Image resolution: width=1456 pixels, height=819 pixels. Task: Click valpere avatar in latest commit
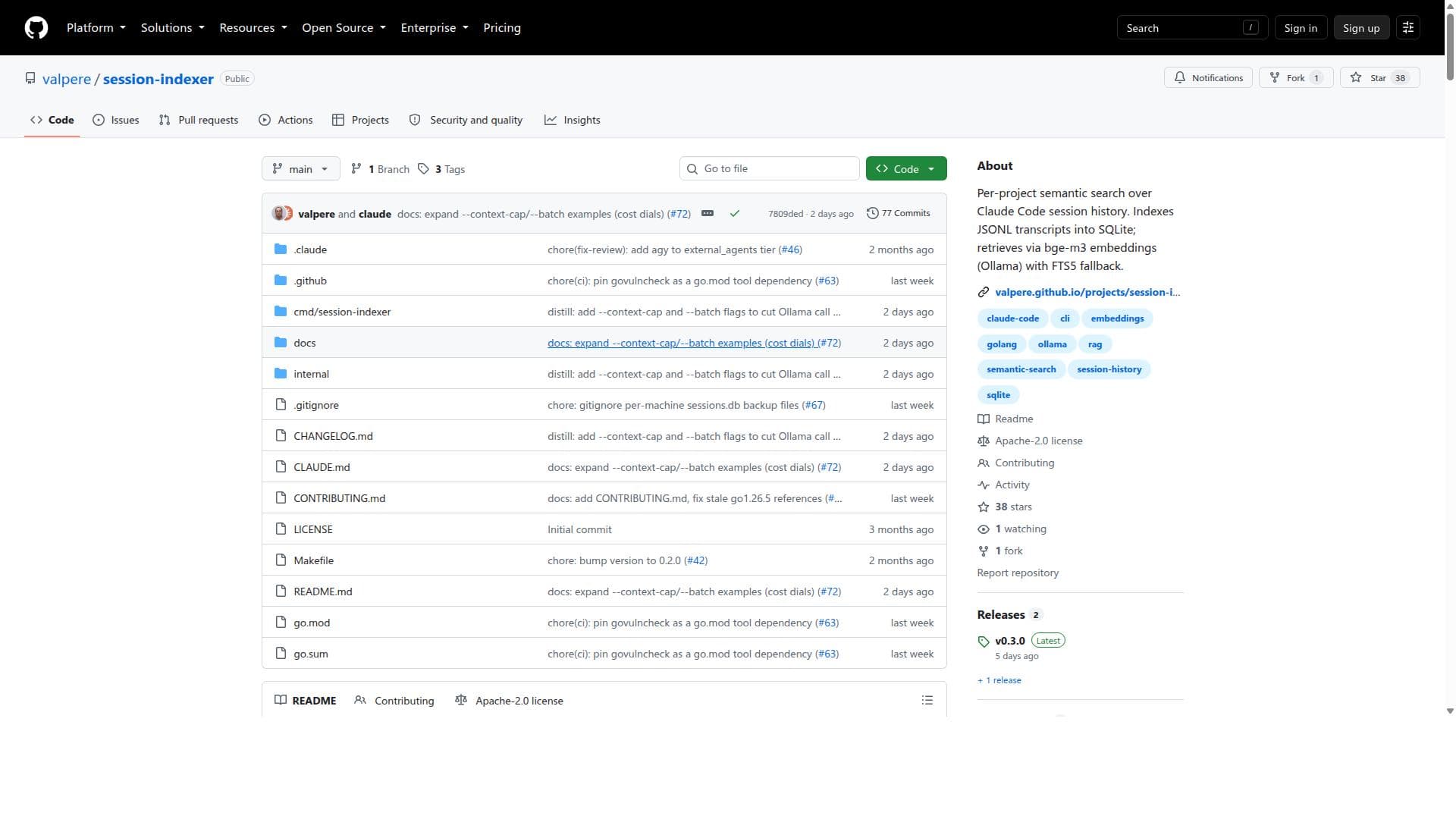click(x=278, y=214)
